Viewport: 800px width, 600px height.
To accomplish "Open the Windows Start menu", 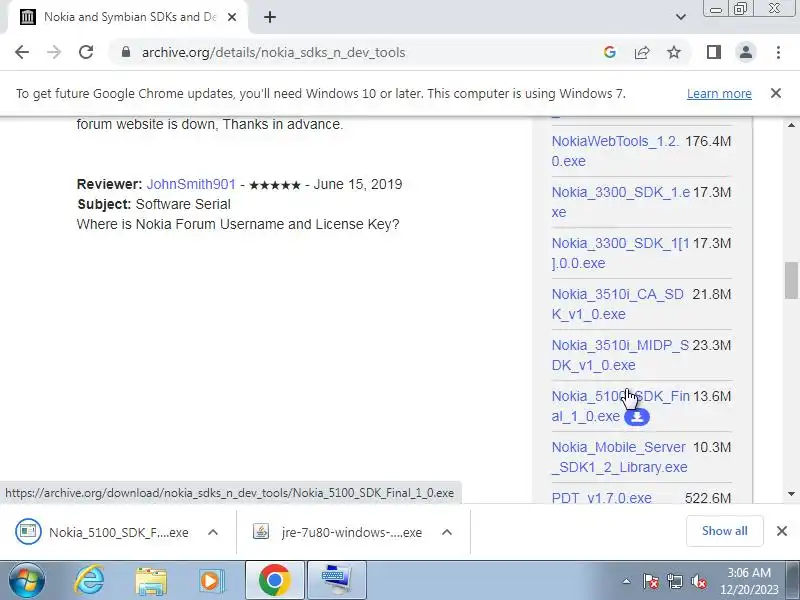I will [x=26, y=580].
